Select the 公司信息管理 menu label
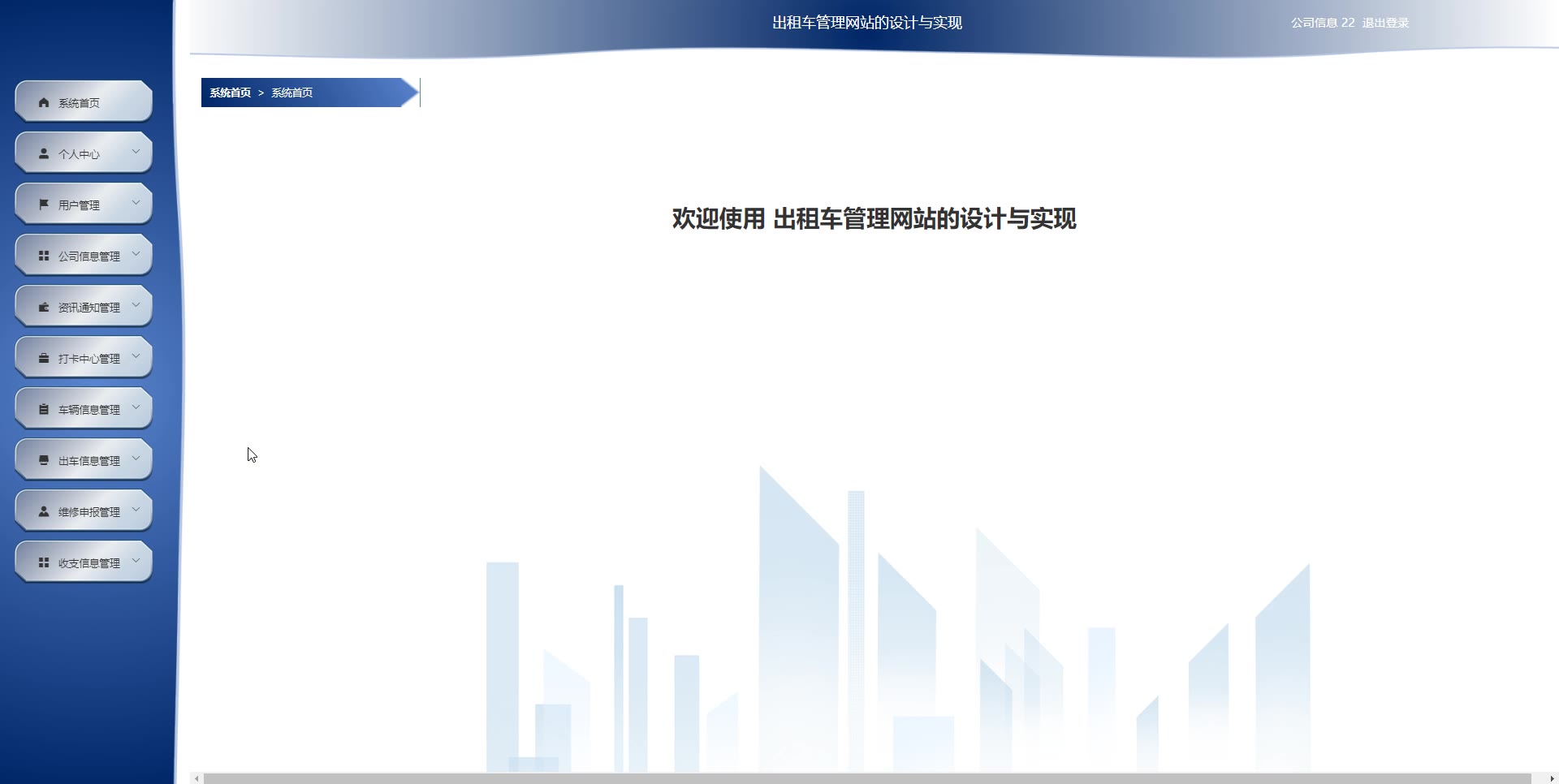 [89, 256]
